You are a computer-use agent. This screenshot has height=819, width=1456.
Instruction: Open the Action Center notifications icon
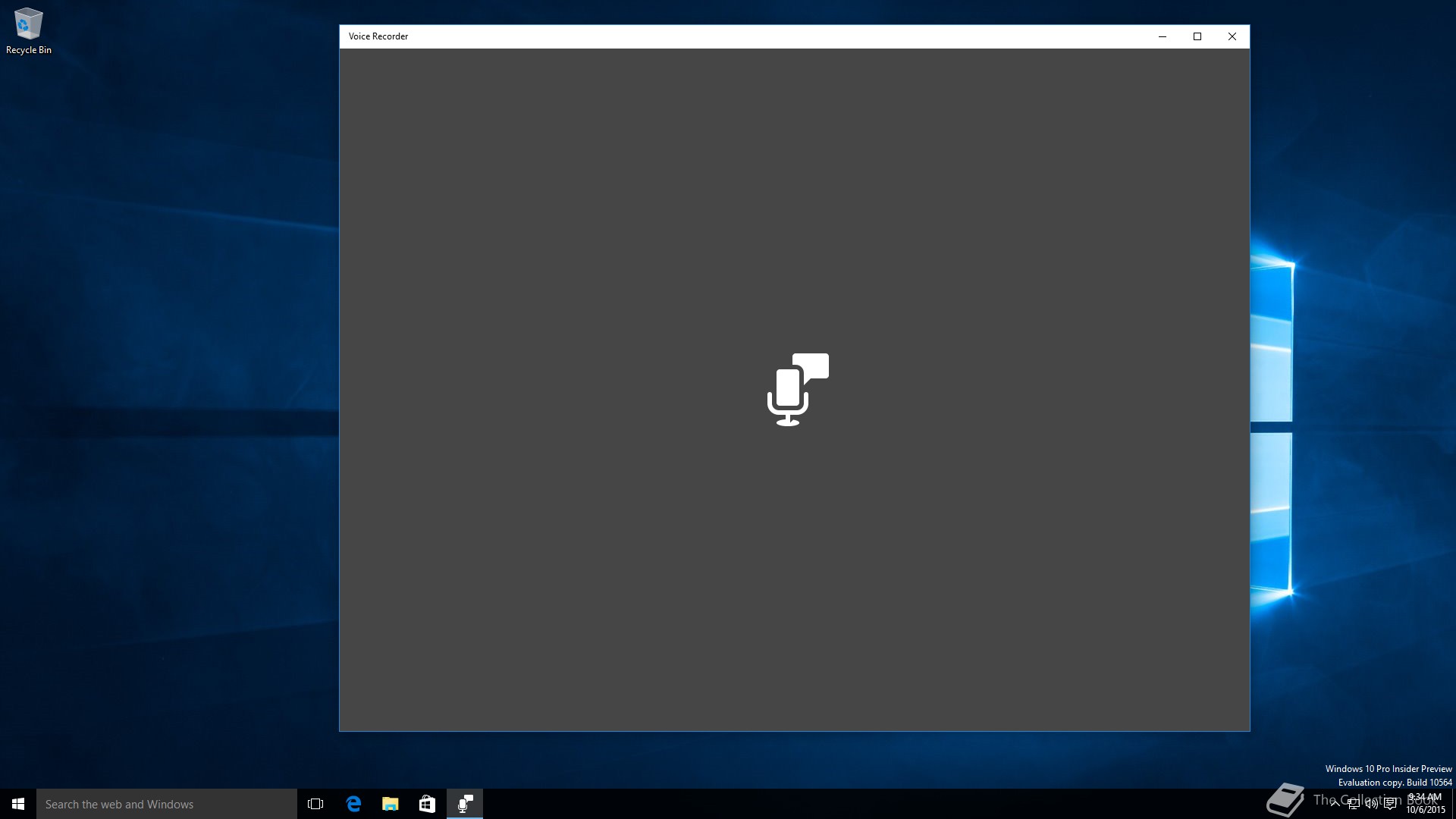pos(1390,805)
